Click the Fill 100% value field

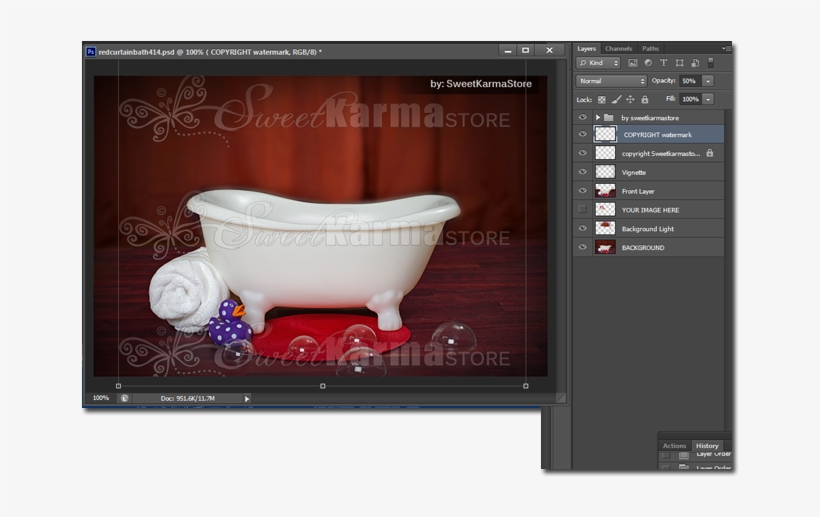coord(691,99)
